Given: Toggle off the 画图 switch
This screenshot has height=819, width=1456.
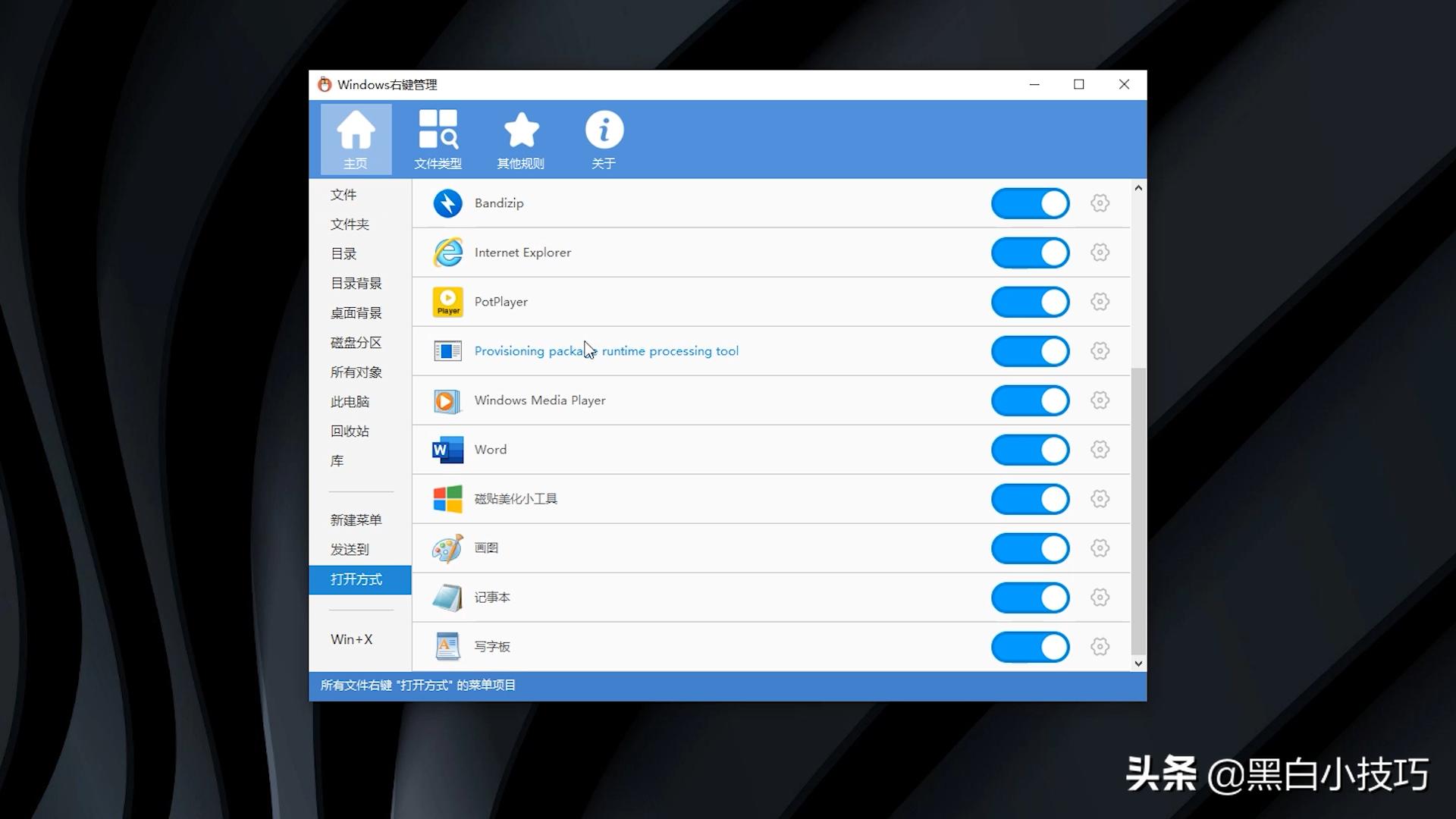Looking at the screenshot, I should [1030, 548].
